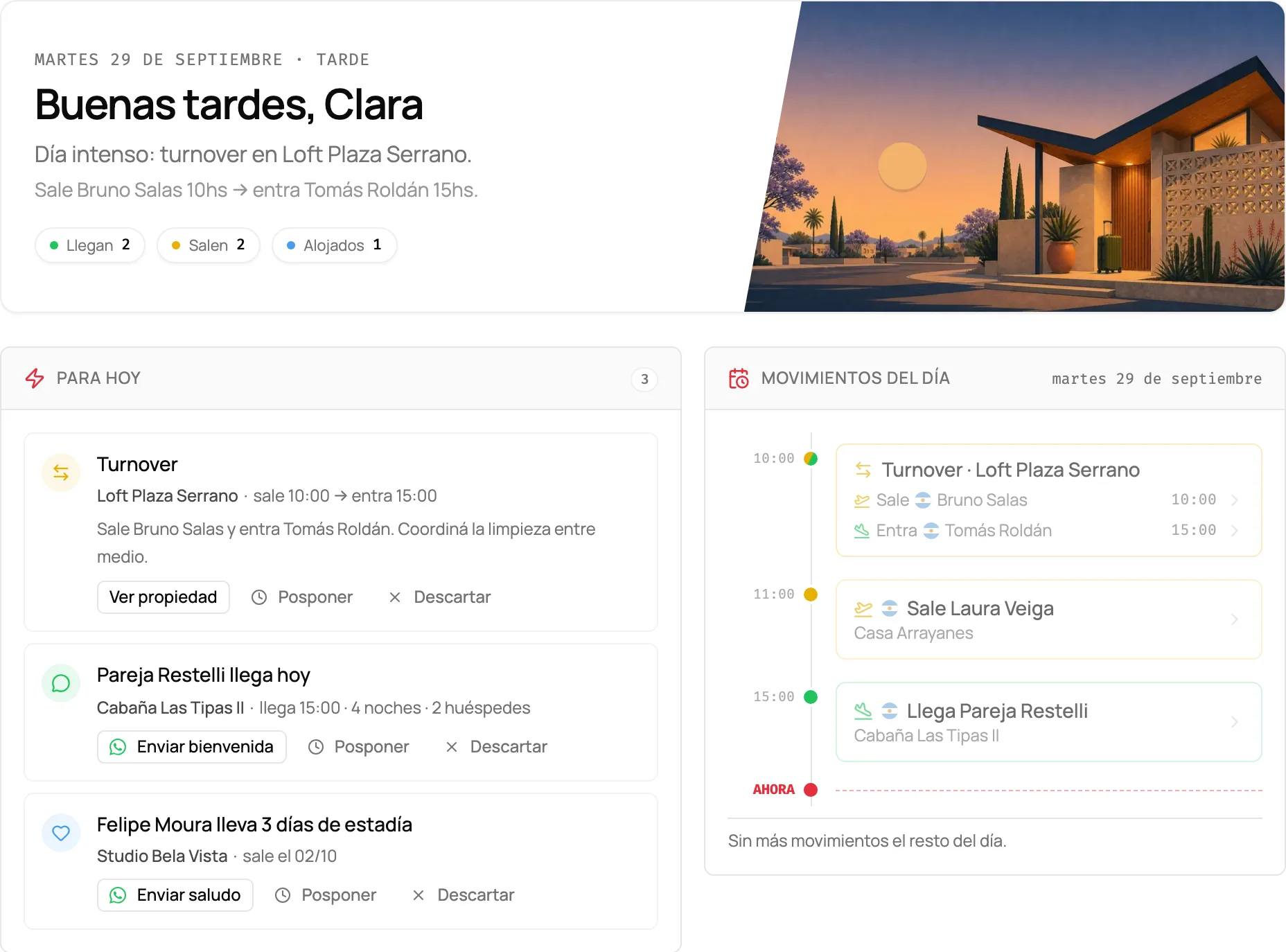The width and height of the screenshot is (1286, 952).
Task: Click the 3 count badge in PARA HOY
Action: click(x=644, y=379)
